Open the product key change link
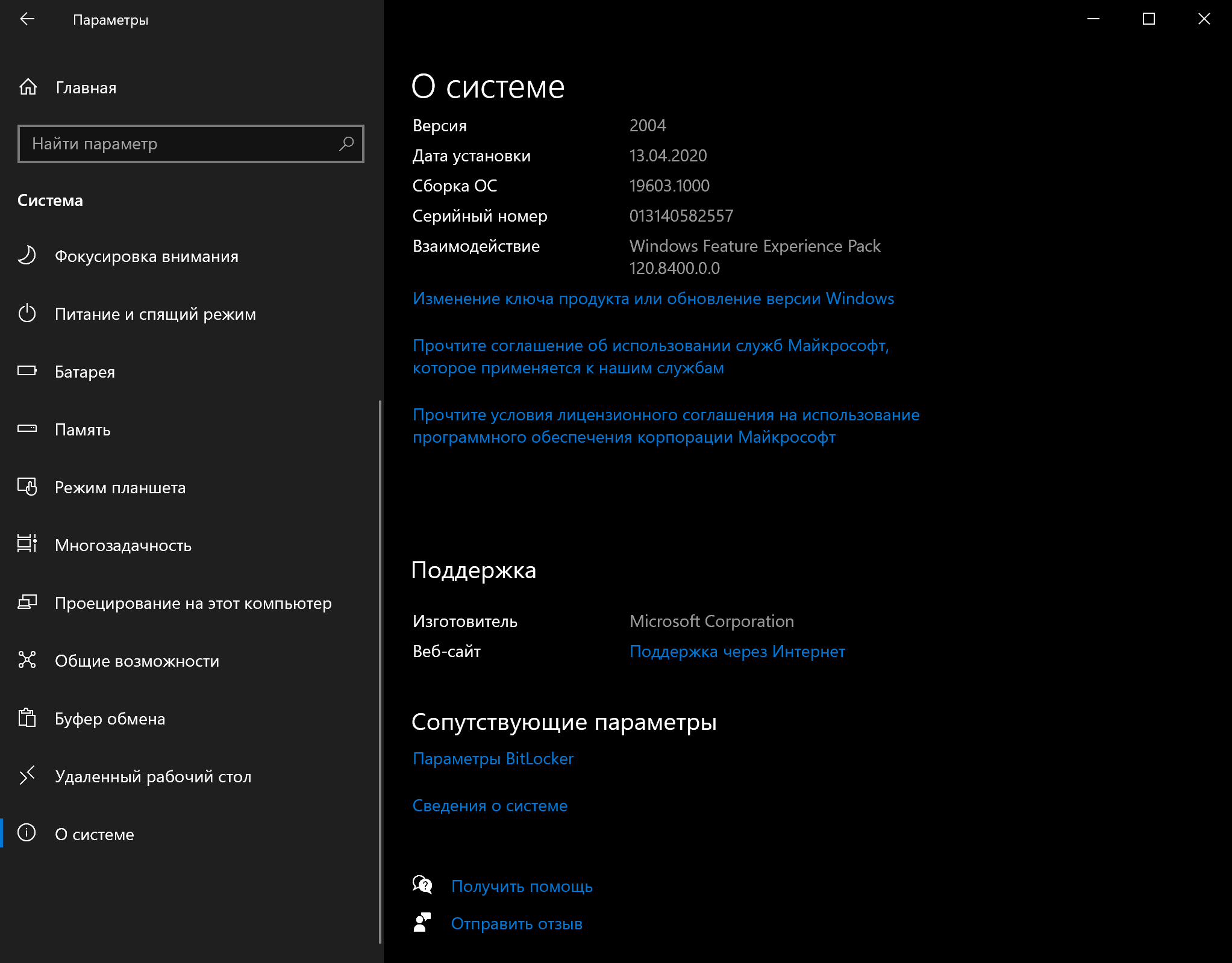 click(x=653, y=299)
